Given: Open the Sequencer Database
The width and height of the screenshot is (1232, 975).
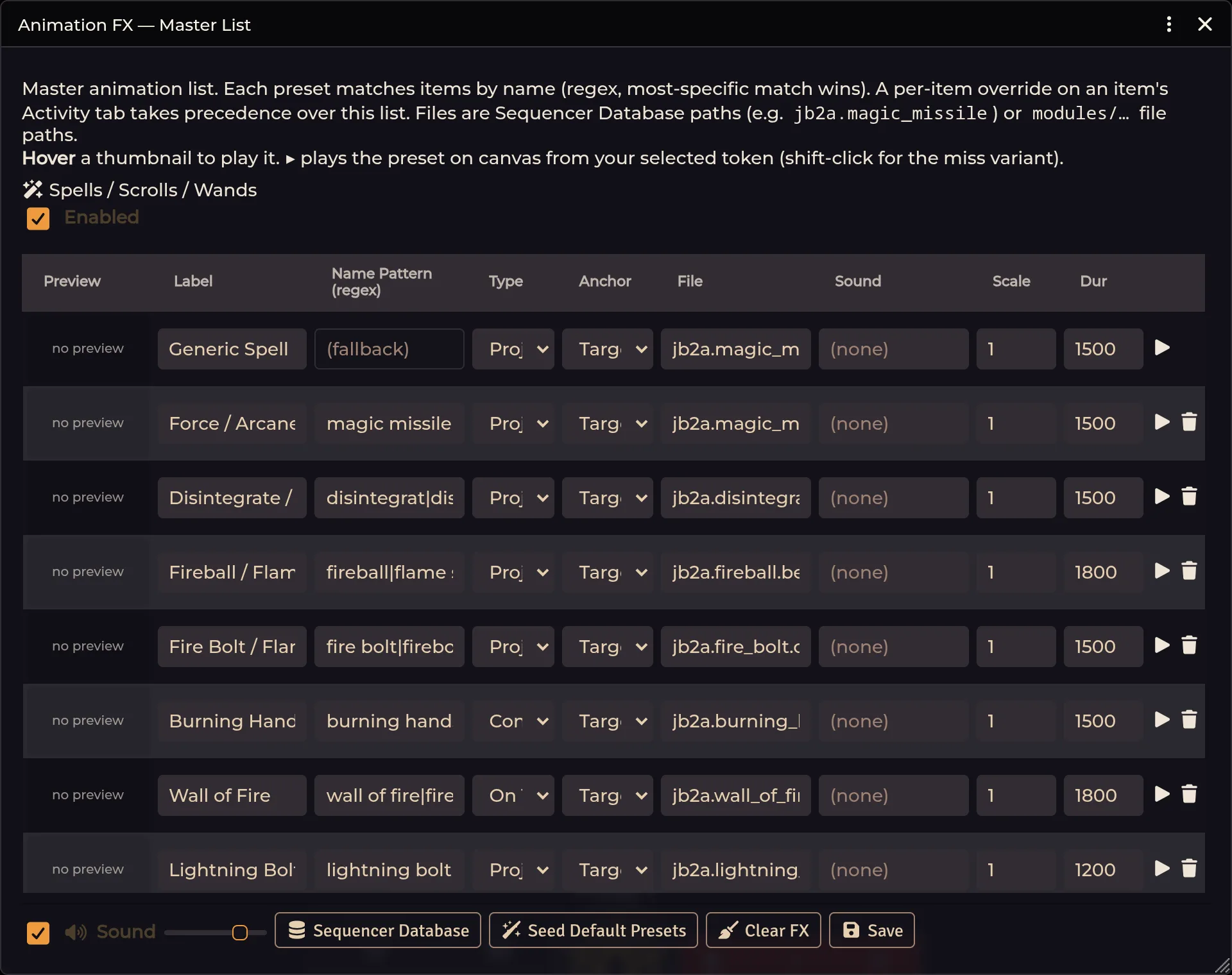Looking at the screenshot, I should click(x=378, y=930).
